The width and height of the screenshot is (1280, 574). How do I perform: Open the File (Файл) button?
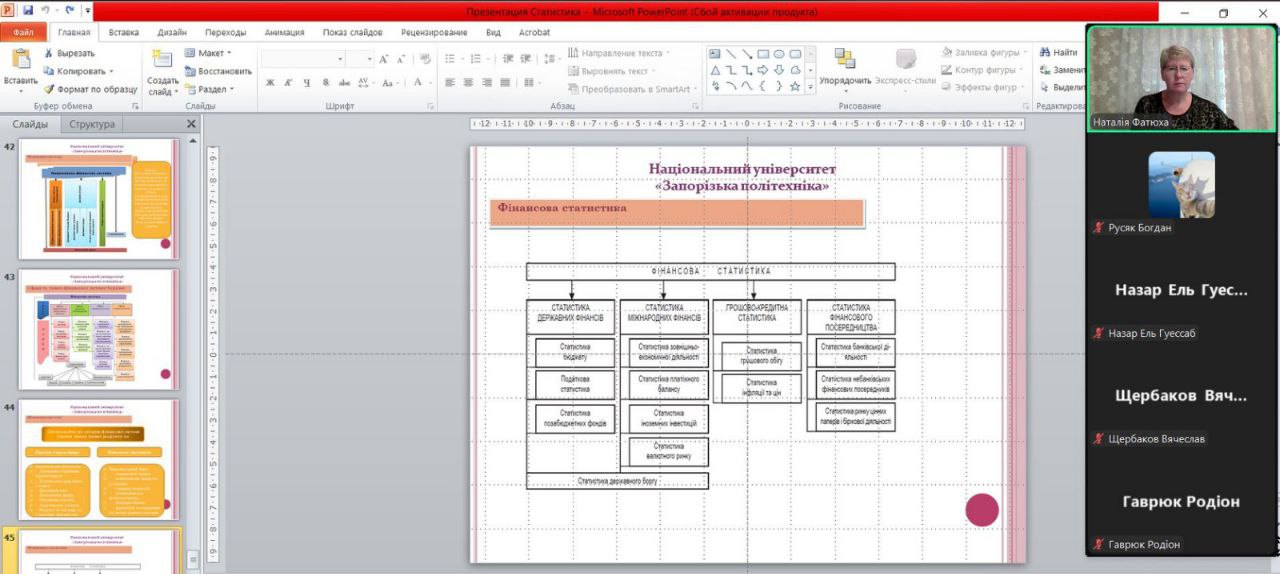[x=22, y=32]
